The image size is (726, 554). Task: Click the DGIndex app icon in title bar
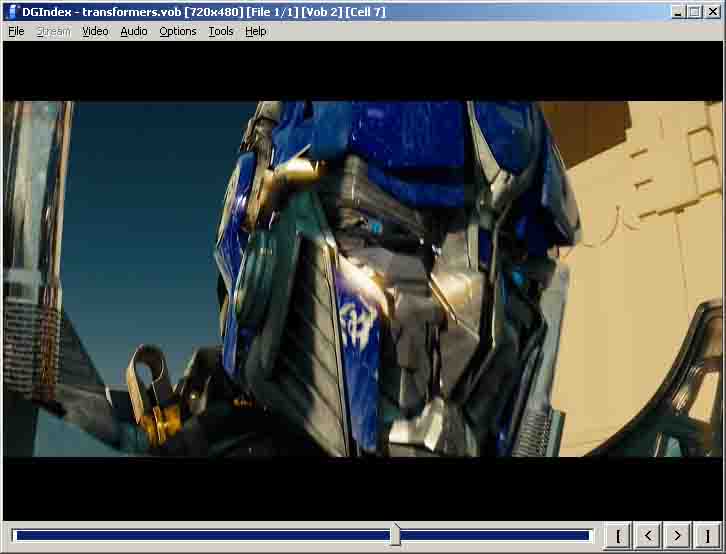click(x=12, y=12)
